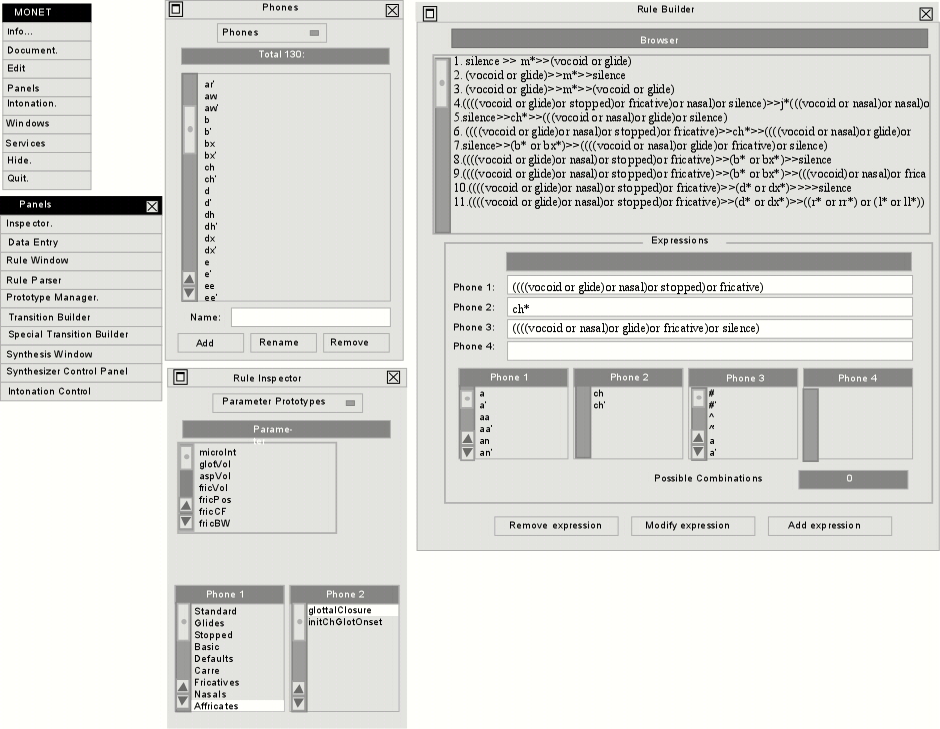Select 'initChGlotOnset' in Rule Inspector's Phone 2 list
Viewport: 940px width, 729px height.
(345, 622)
